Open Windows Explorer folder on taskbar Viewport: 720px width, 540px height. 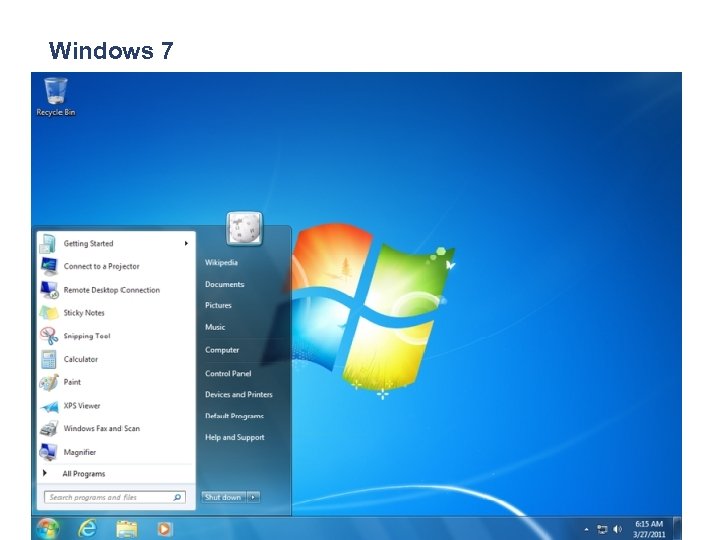tap(127, 529)
